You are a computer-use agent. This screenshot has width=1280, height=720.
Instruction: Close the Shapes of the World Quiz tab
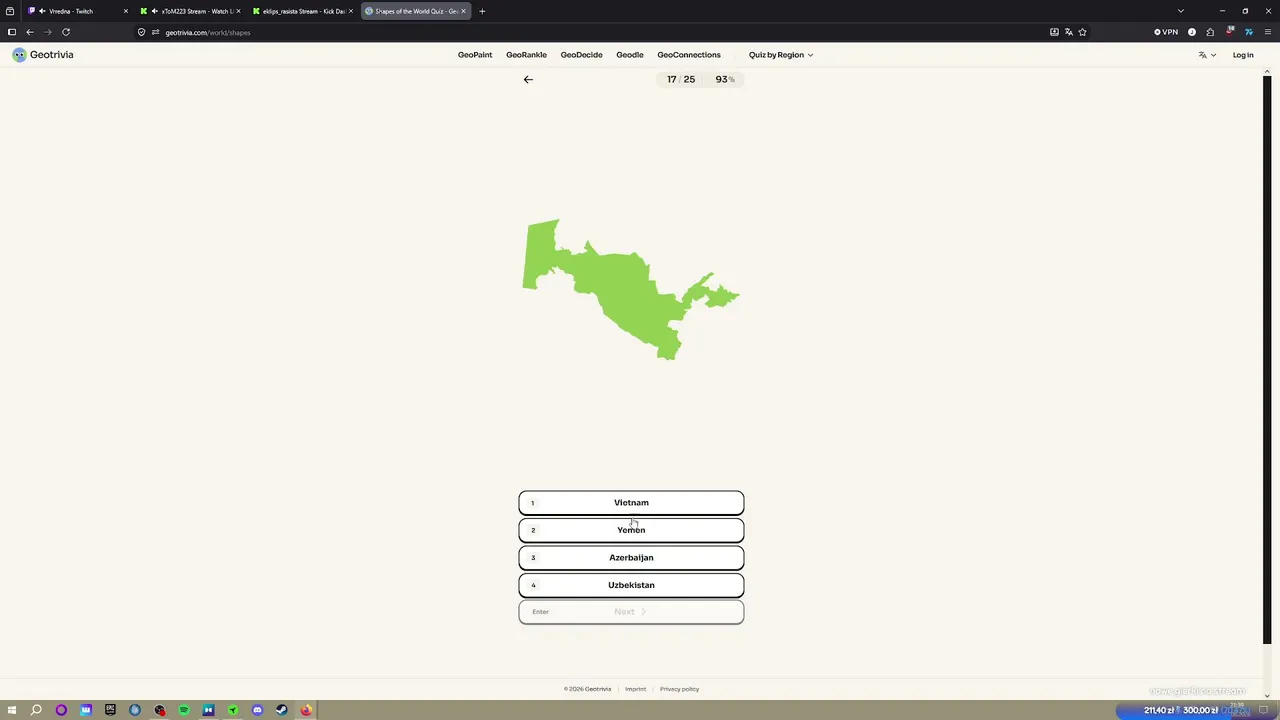tap(463, 11)
